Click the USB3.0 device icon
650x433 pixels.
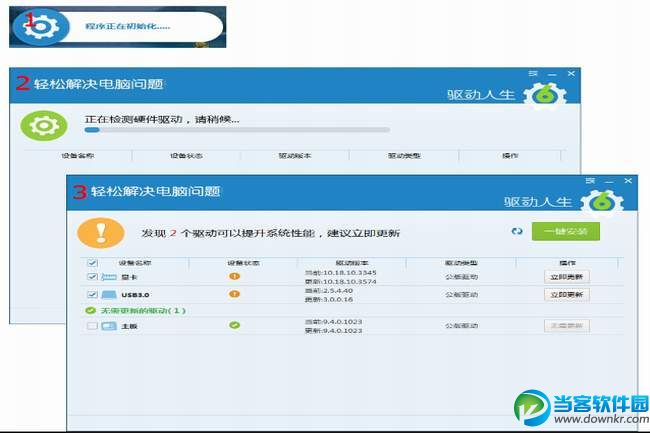[109, 295]
